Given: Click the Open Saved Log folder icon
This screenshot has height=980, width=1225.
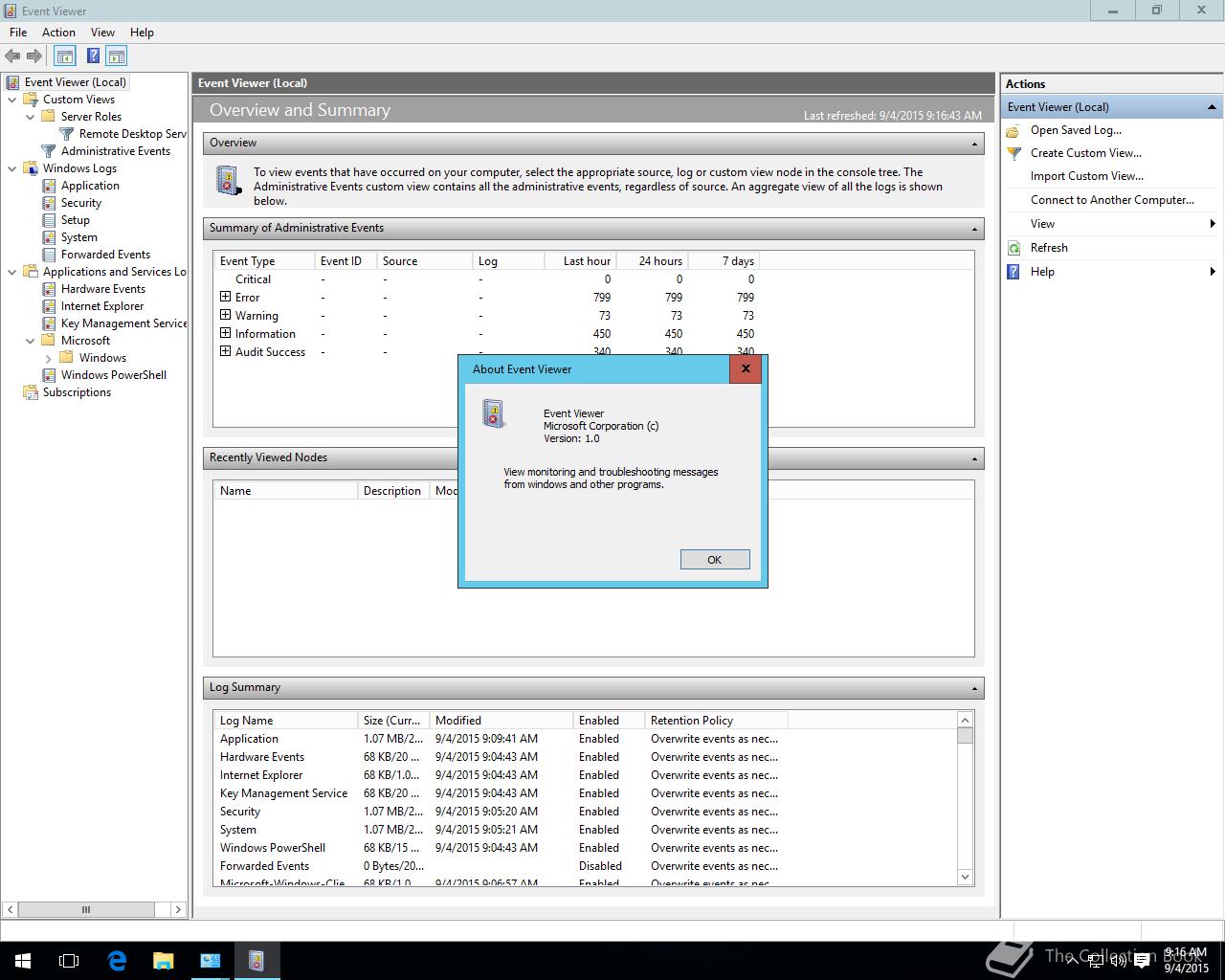Looking at the screenshot, I should click(1014, 130).
